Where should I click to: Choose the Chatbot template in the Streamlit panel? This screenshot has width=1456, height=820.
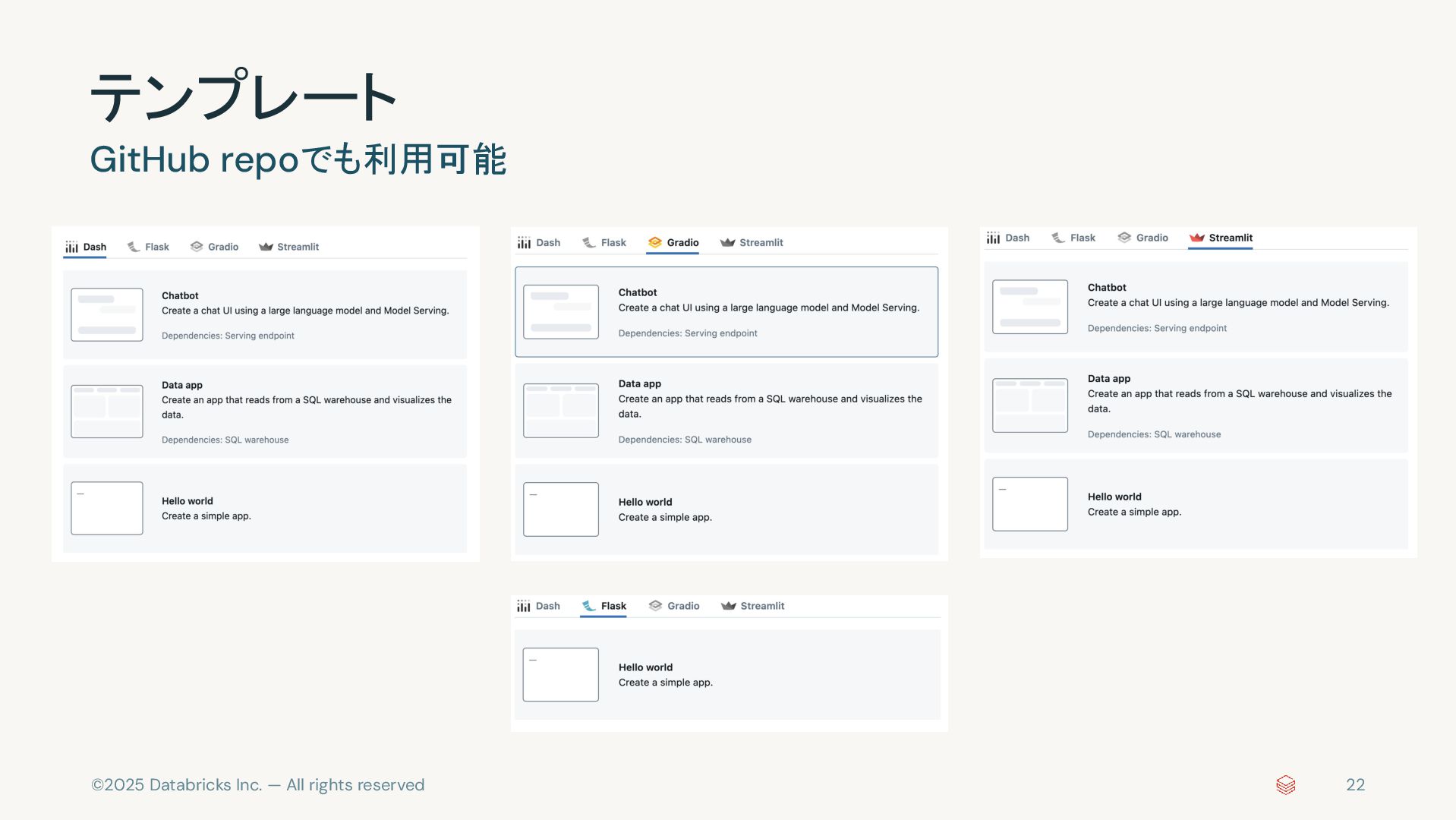click(x=1196, y=307)
